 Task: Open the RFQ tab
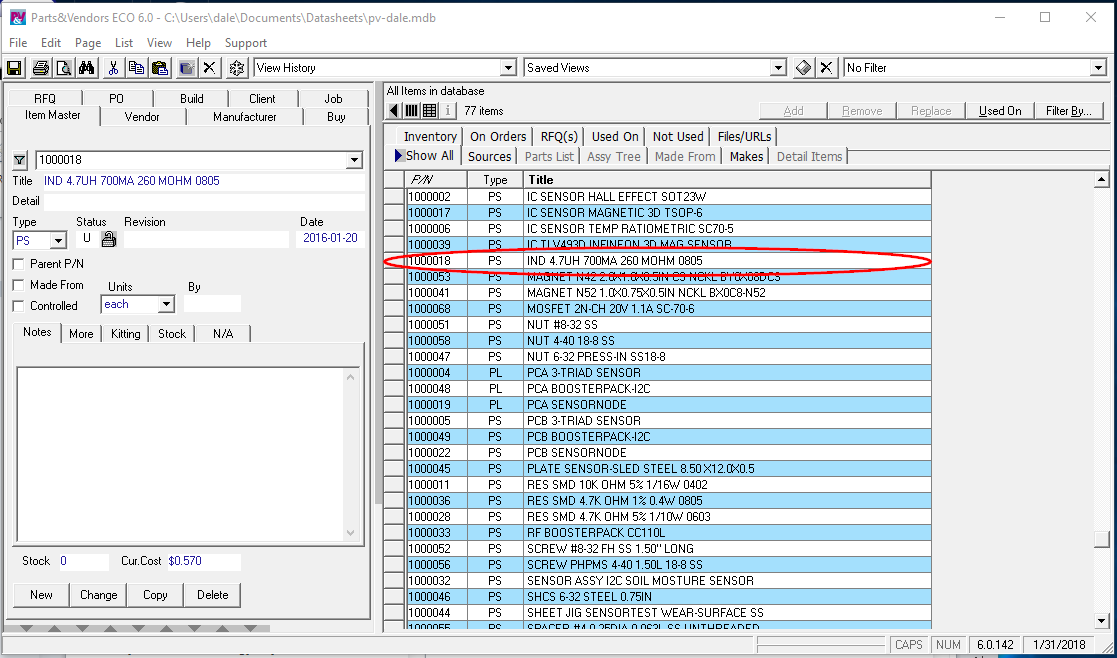point(44,99)
